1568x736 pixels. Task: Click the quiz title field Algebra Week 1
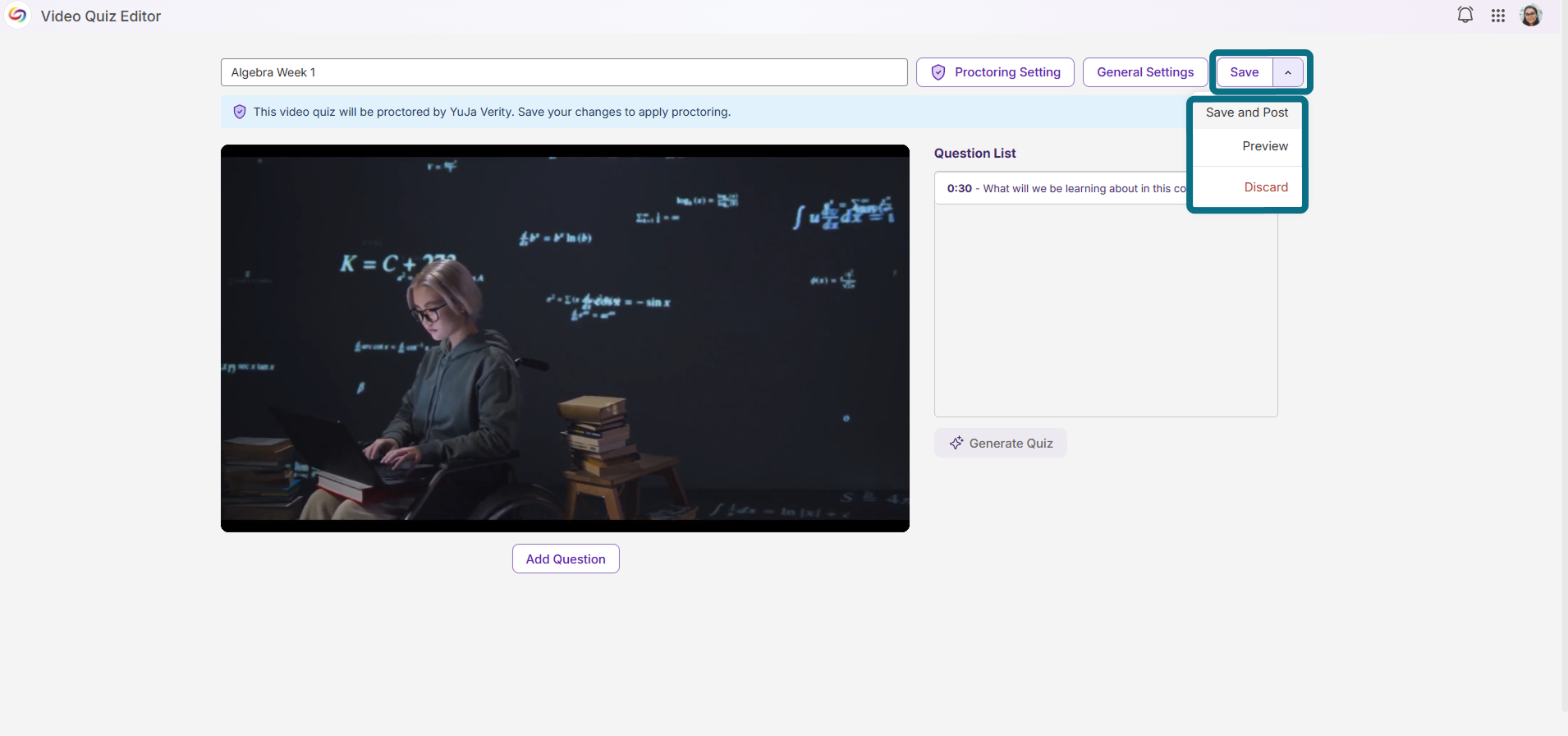pos(564,72)
